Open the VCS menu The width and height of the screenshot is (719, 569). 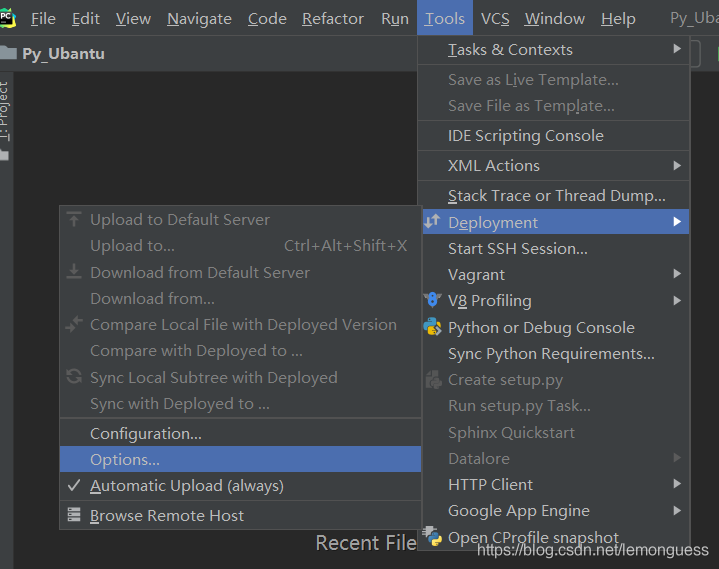click(494, 18)
